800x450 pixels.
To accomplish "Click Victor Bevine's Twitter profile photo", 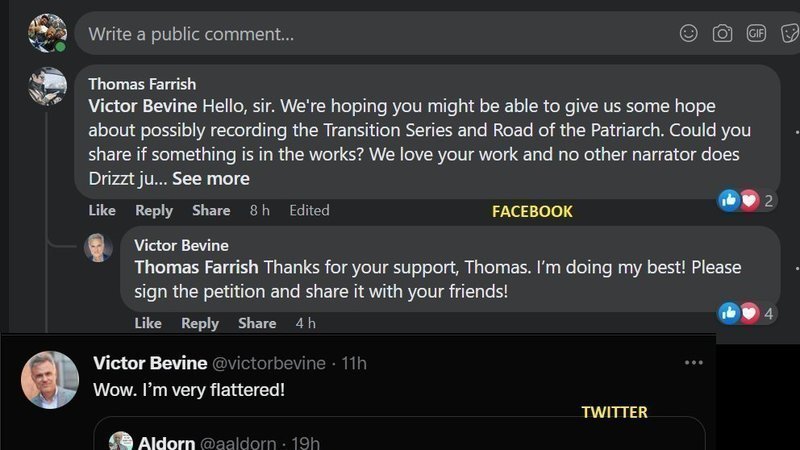I will 50,380.
